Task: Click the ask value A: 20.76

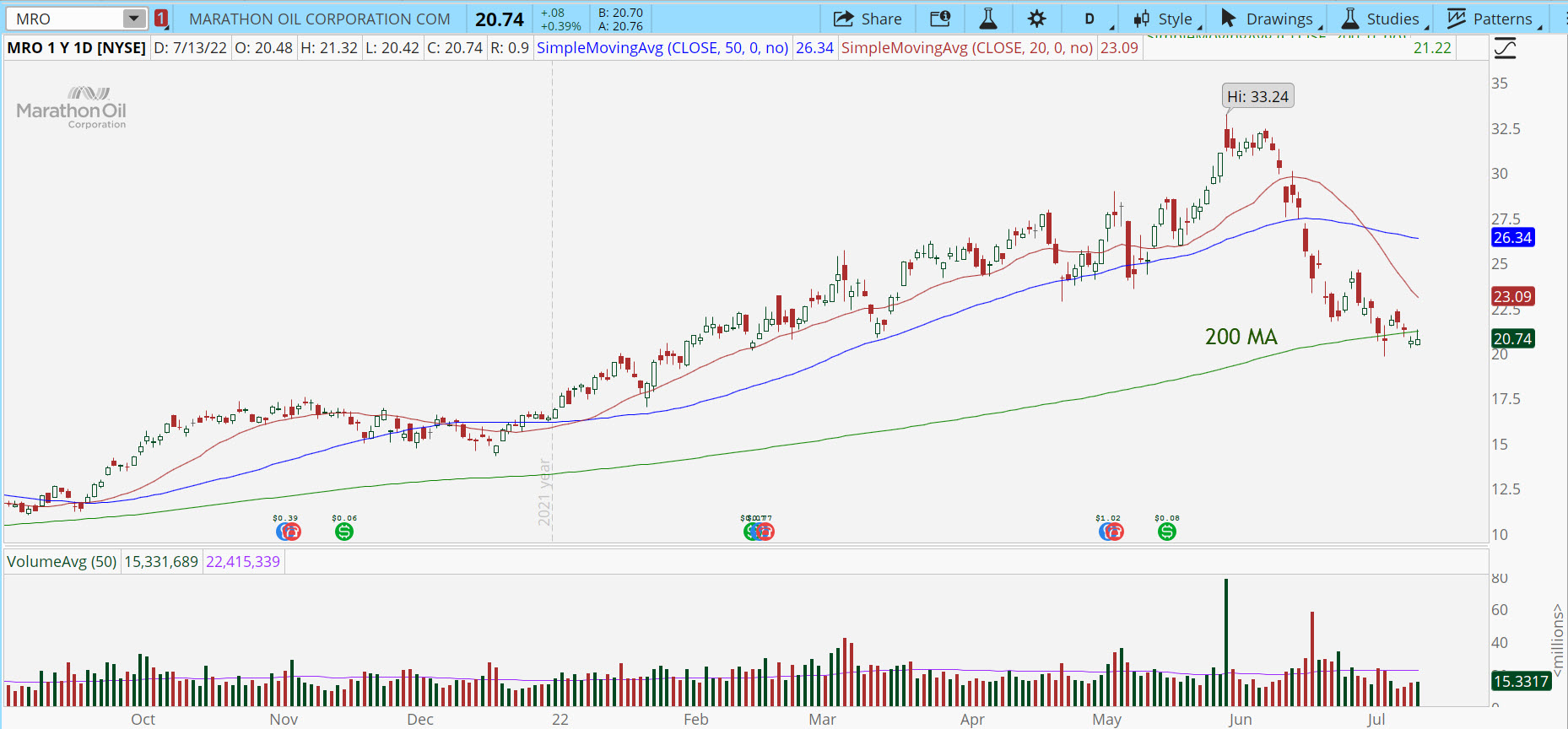Action: [x=620, y=26]
